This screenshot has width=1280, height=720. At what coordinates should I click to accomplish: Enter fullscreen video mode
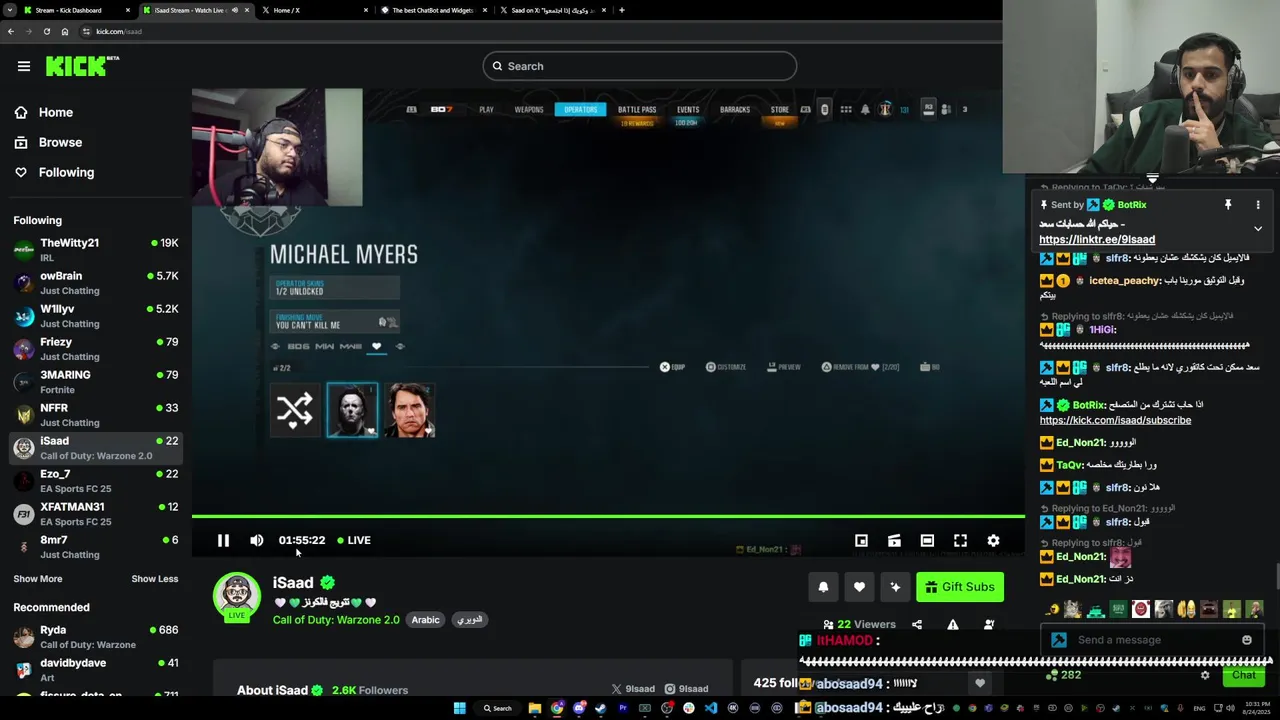[x=960, y=540]
